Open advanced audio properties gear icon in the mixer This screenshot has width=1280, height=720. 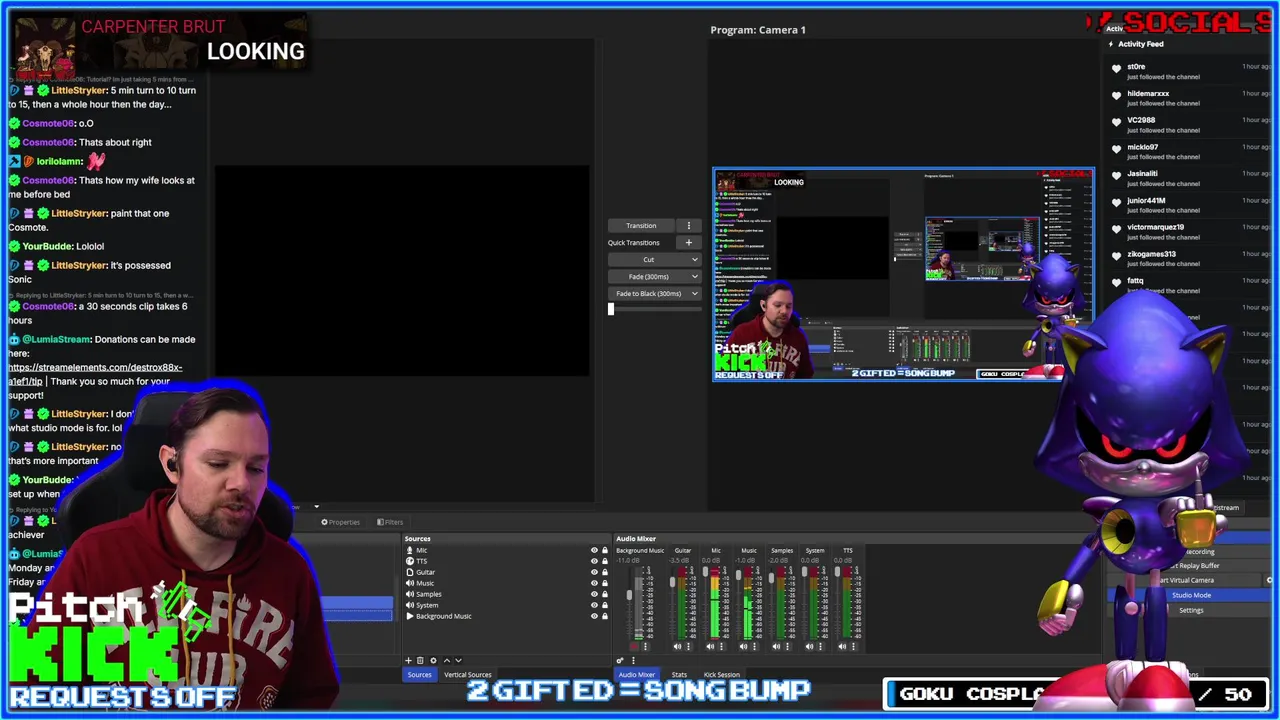(x=620, y=660)
